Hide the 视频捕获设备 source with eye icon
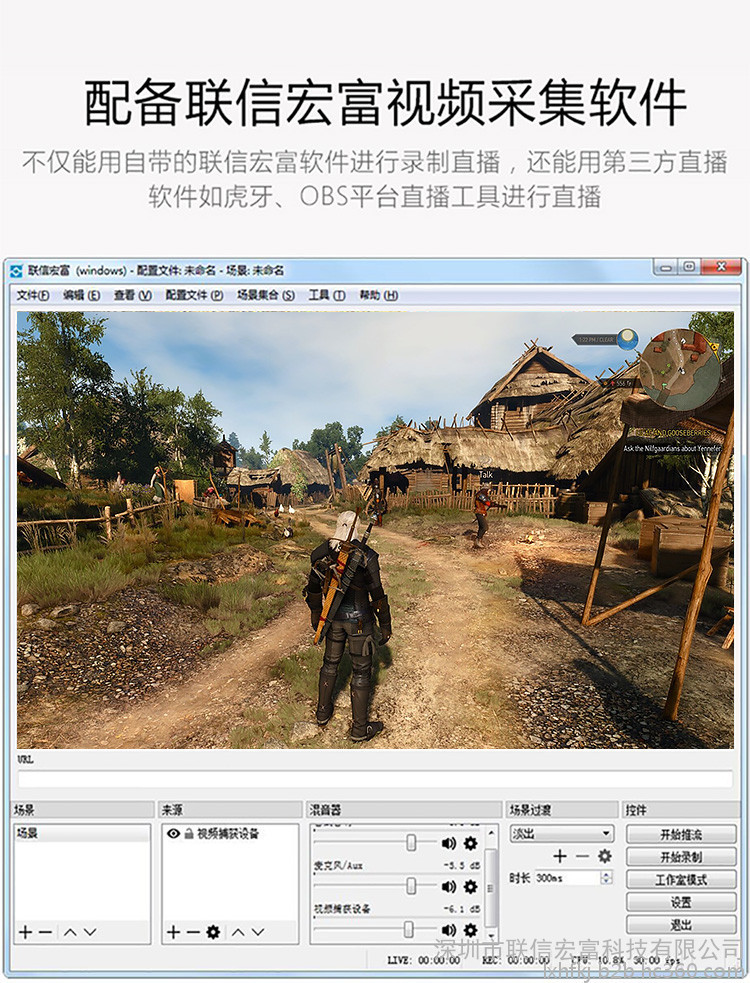750x983 pixels. pos(174,833)
